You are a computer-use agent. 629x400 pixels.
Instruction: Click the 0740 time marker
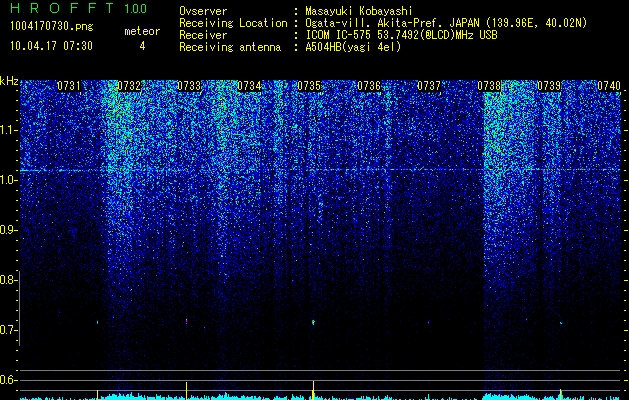(x=609, y=86)
